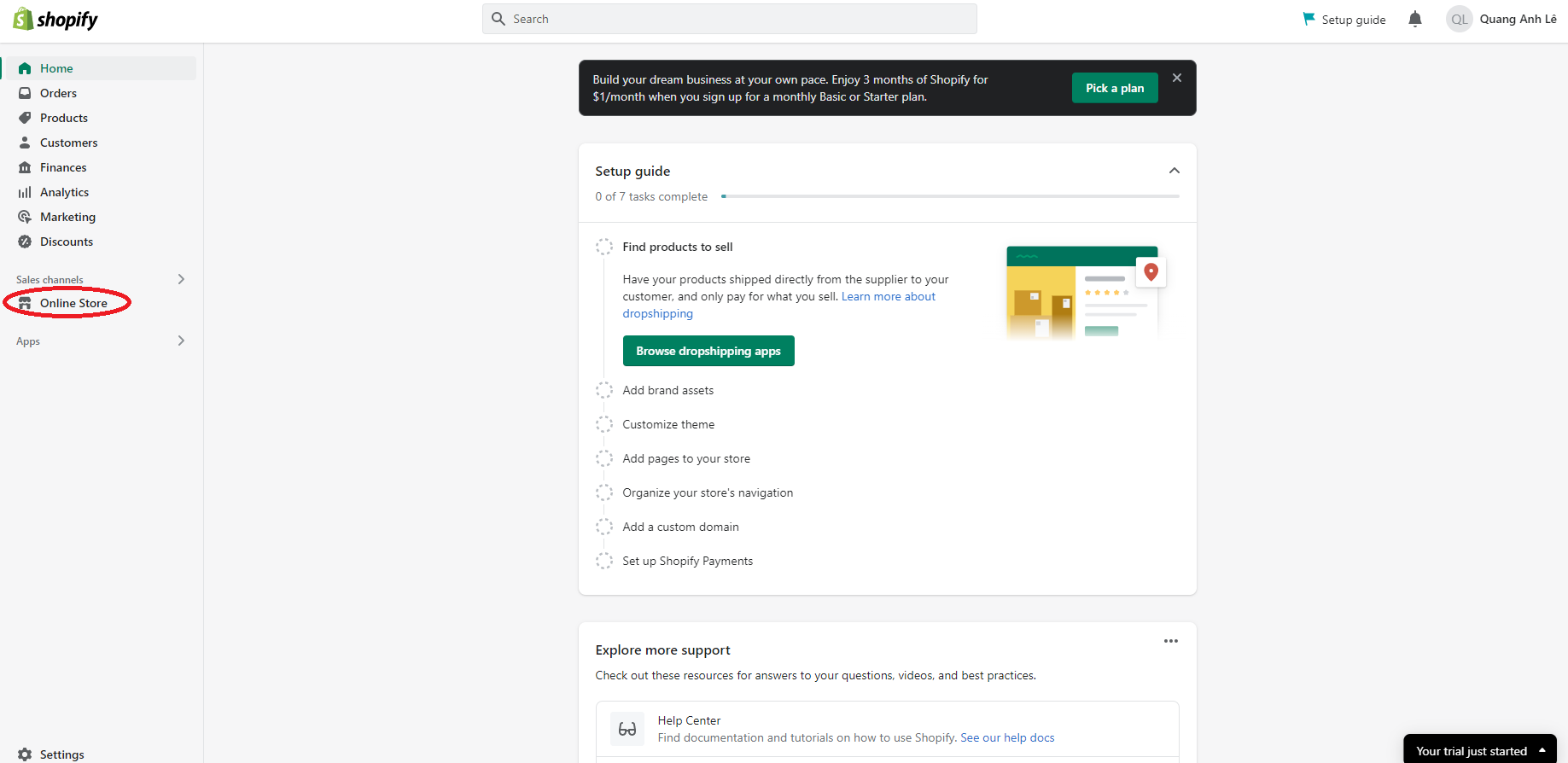Mark the Set up Shopify Payments circle
Viewport: 1568px width, 763px height.
[x=604, y=561]
